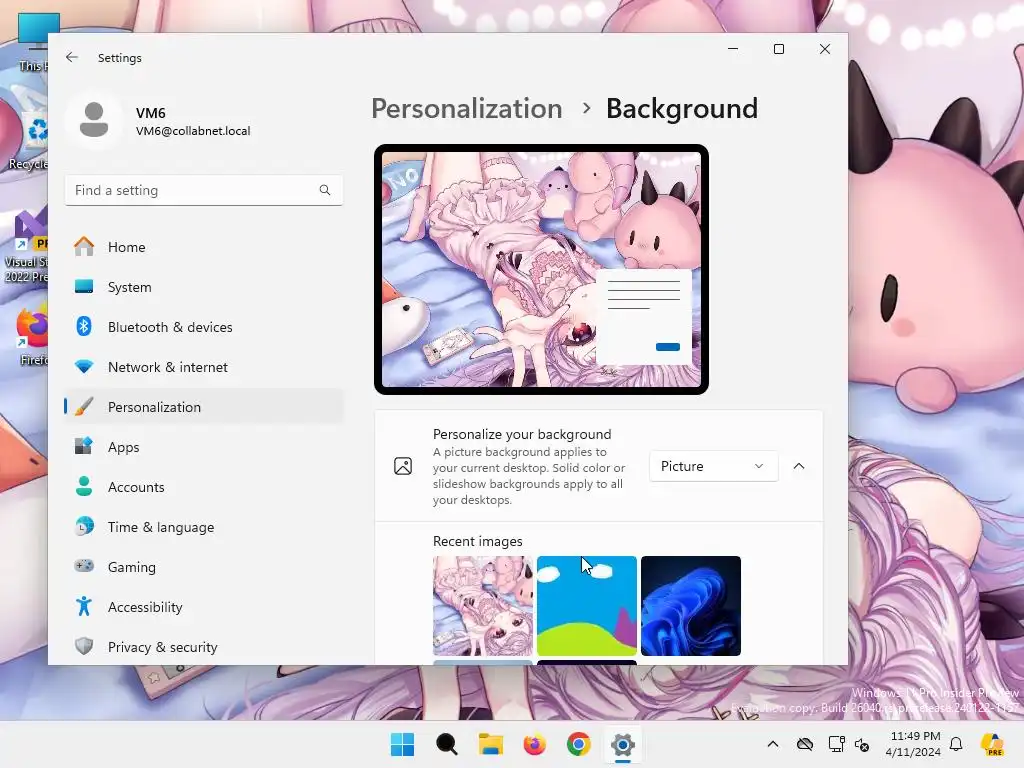Click the Gaming controller icon
The width and height of the screenshot is (1024, 768).
[x=84, y=566]
